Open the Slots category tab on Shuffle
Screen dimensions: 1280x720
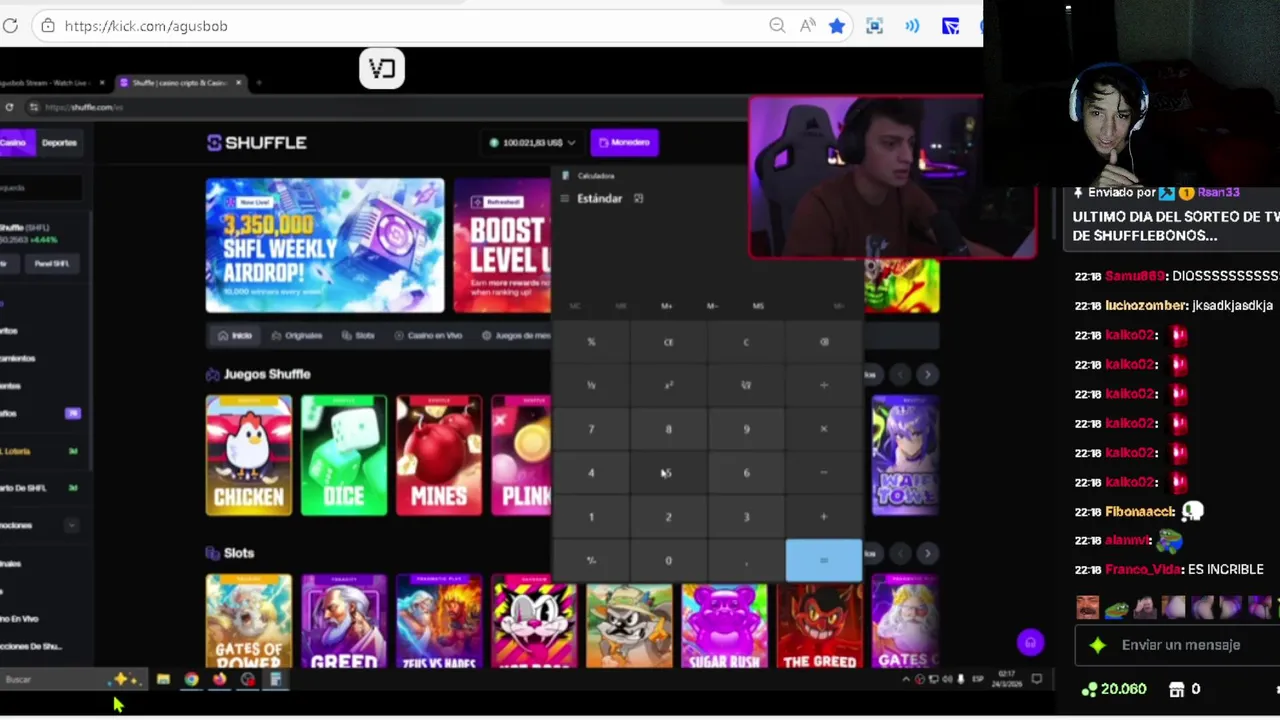[x=358, y=336]
